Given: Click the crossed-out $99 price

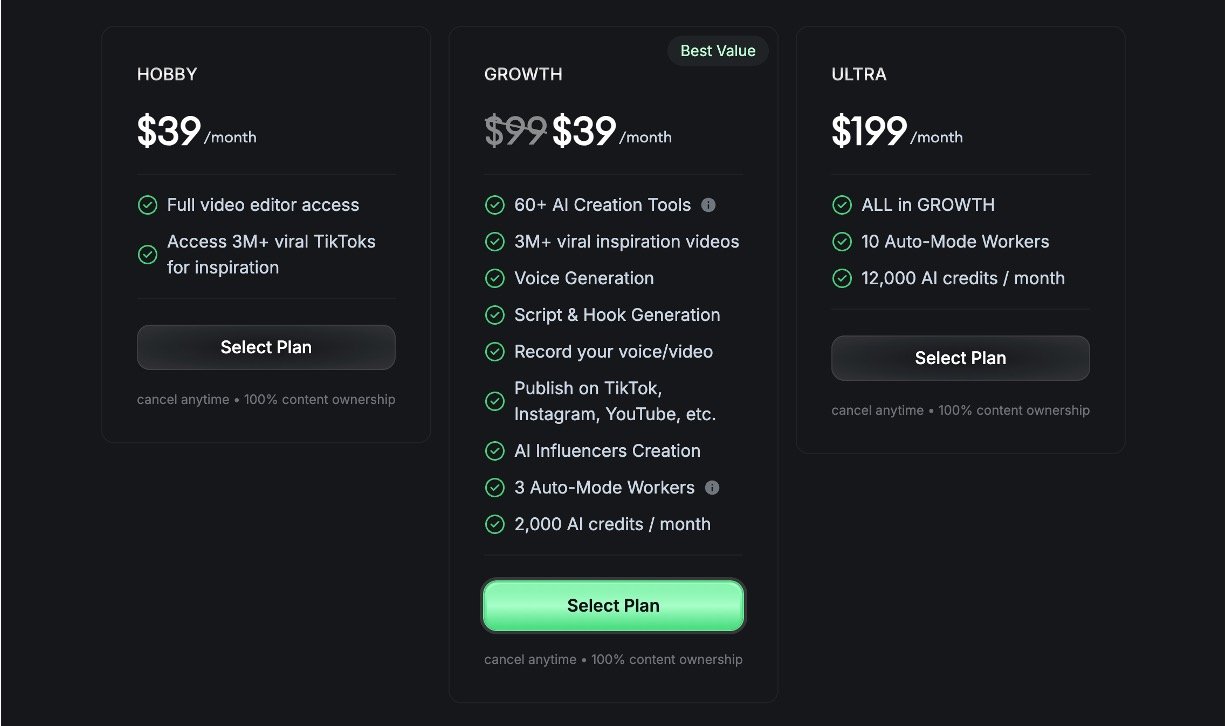Looking at the screenshot, I should coord(515,132).
